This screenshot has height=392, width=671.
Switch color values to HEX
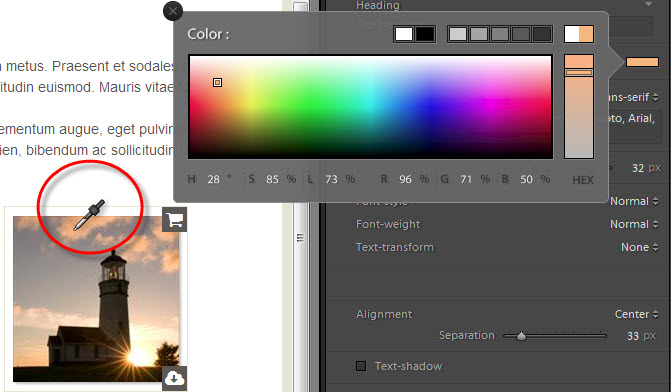tap(583, 180)
